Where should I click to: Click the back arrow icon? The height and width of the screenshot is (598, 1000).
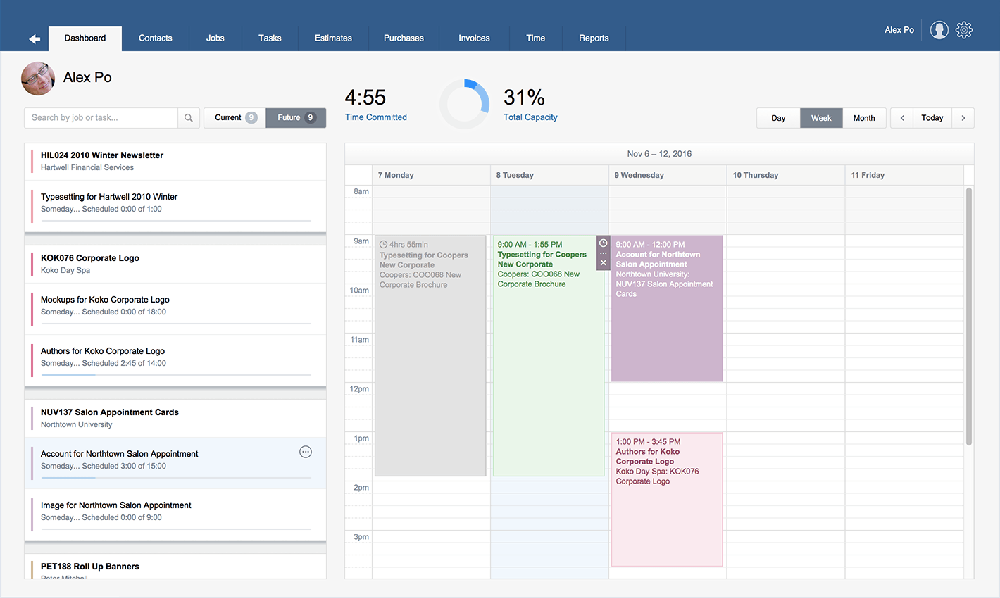34,39
